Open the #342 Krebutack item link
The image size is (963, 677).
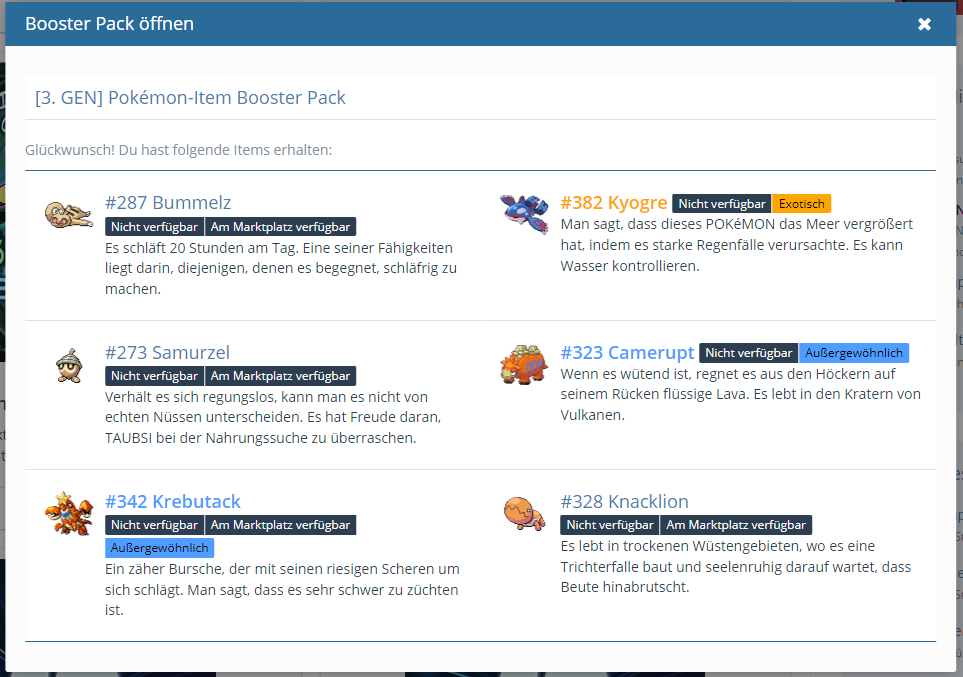point(172,501)
